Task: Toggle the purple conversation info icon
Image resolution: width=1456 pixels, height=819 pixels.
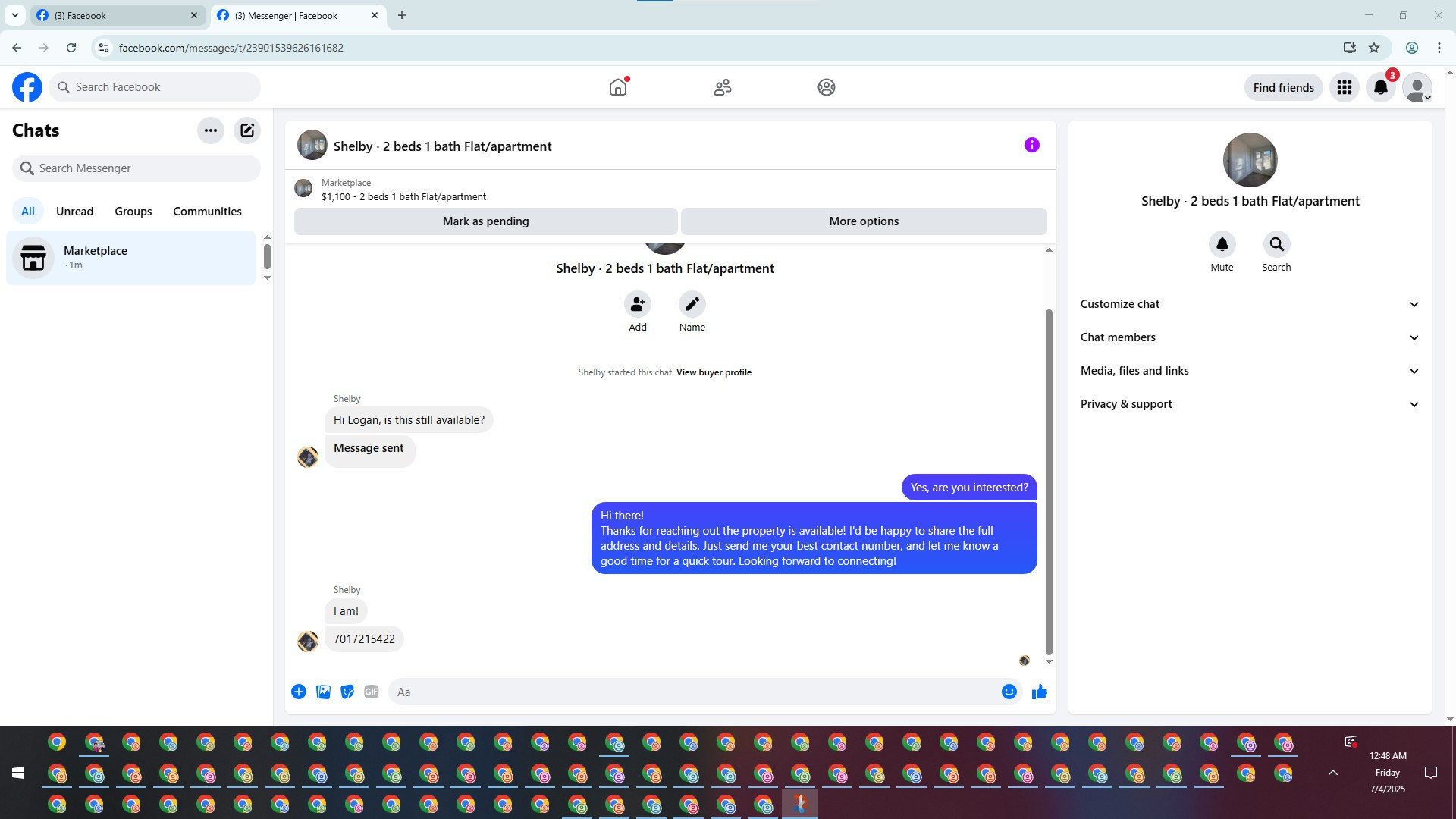Action: 1031,145
